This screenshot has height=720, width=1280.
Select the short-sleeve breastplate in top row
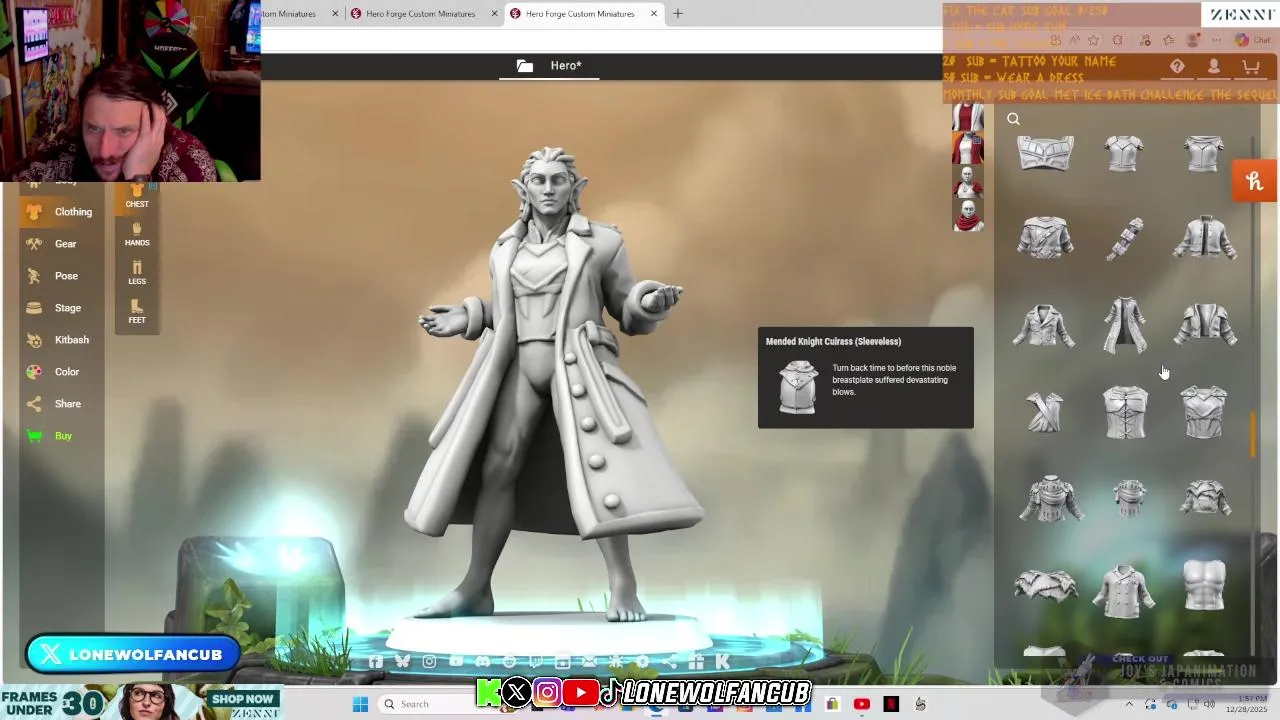tap(1125, 154)
